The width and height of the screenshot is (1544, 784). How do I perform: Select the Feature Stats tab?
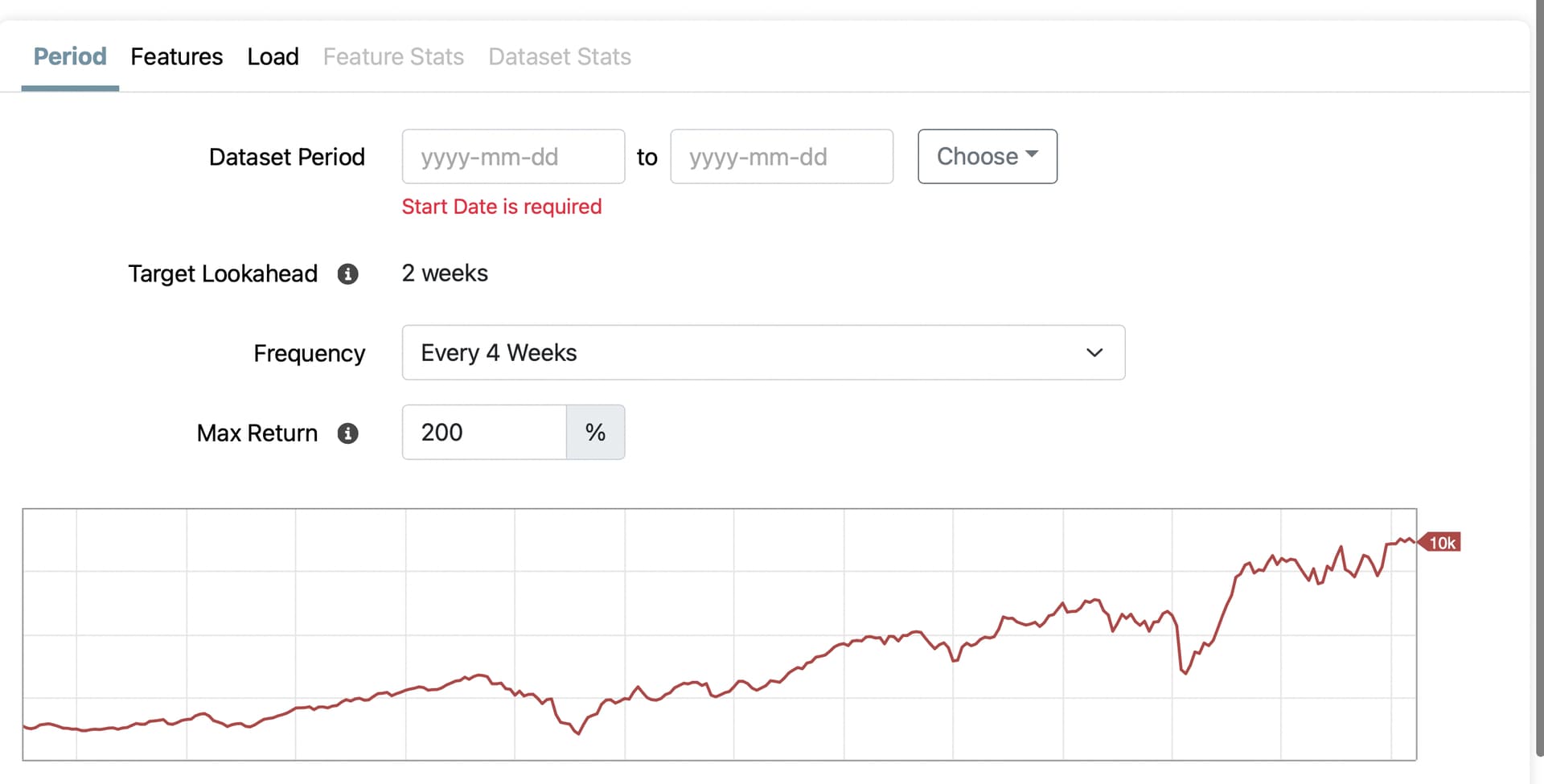(393, 57)
